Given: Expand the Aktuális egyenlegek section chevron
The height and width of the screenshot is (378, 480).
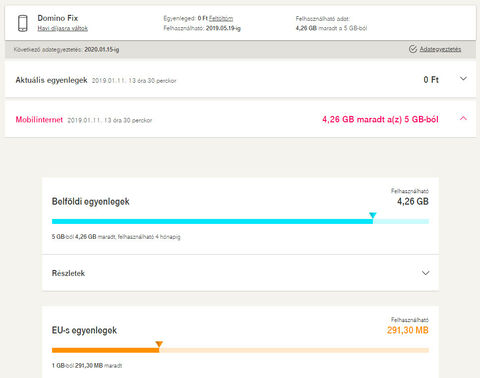Looking at the screenshot, I should (463, 79).
